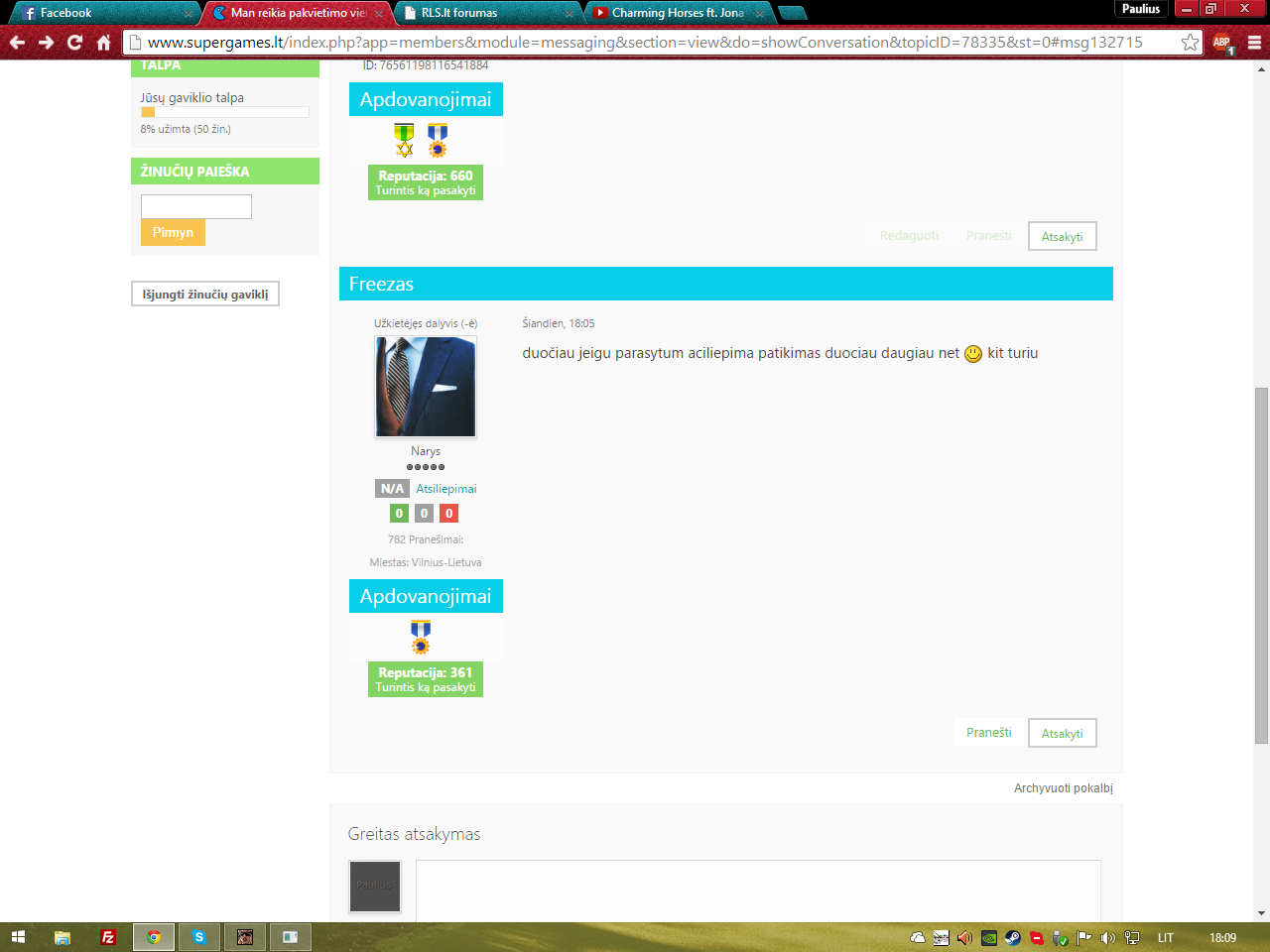Click Išjungti žinučių gaviklį button
Image resolution: width=1270 pixels, height=952 pixels.
coord(205,295)
